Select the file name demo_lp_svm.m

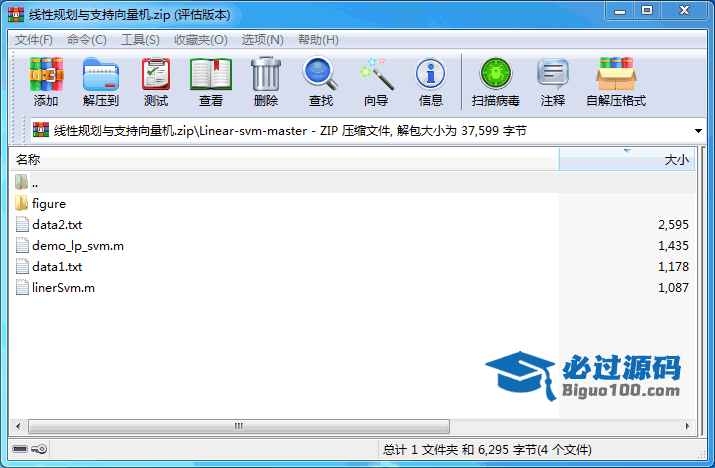click(x=78, y=246)
